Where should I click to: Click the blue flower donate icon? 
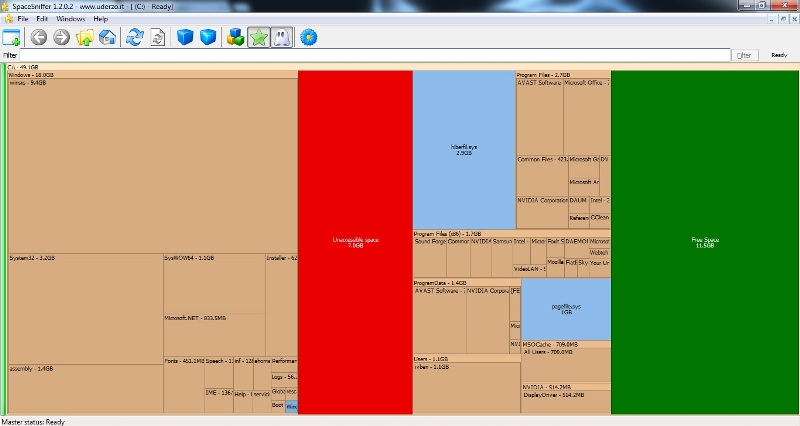pos(309,38)
